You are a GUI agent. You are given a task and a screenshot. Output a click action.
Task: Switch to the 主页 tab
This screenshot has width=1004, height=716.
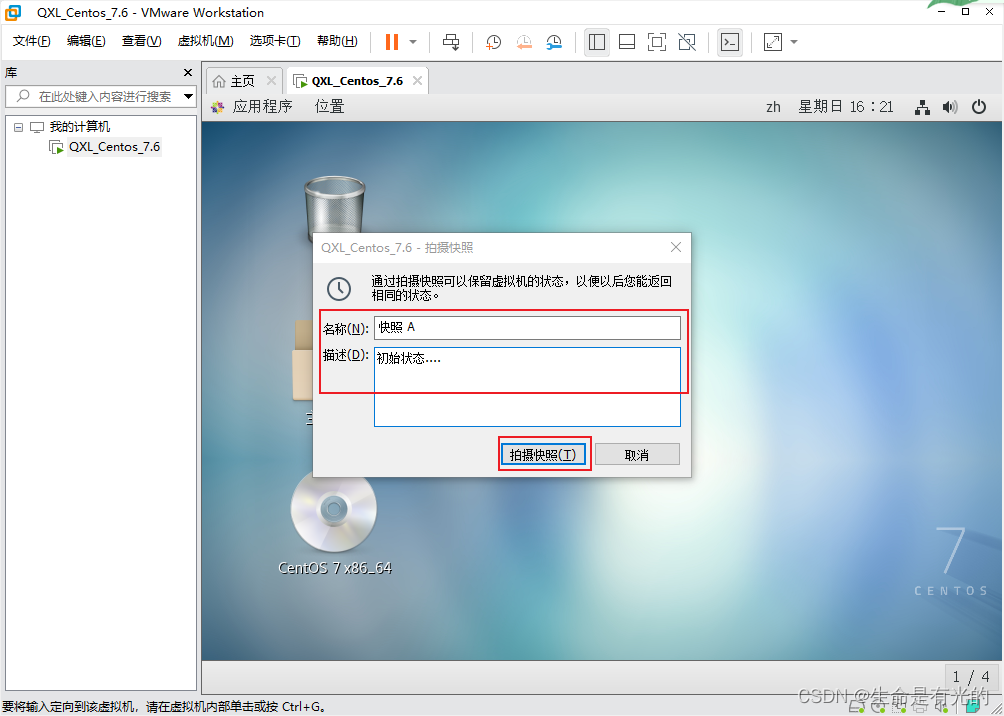pyautogui.click(x=242, y=81)
